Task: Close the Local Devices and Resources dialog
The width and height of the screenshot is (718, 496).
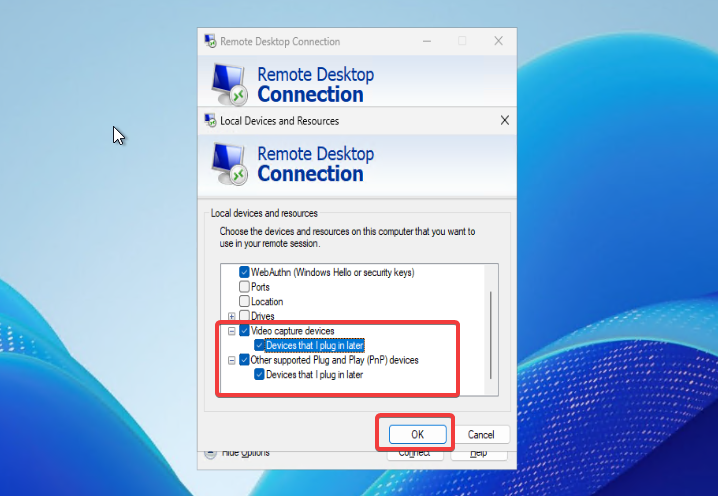Action: point(504,121)
